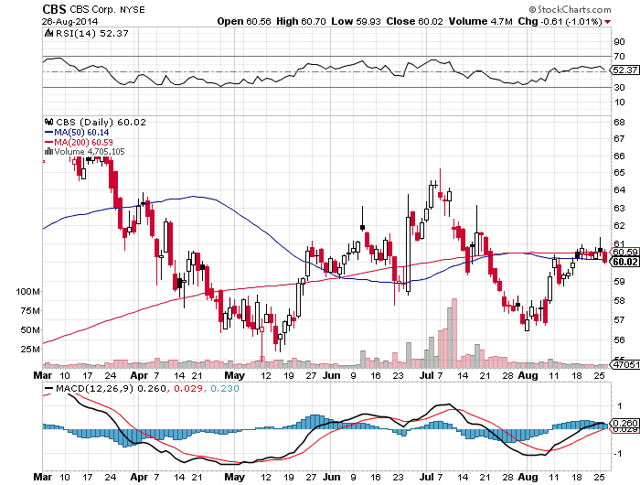Click the Volume 4.7M value
This screenshot has height=485, width=640.
[x=480, y=21]
